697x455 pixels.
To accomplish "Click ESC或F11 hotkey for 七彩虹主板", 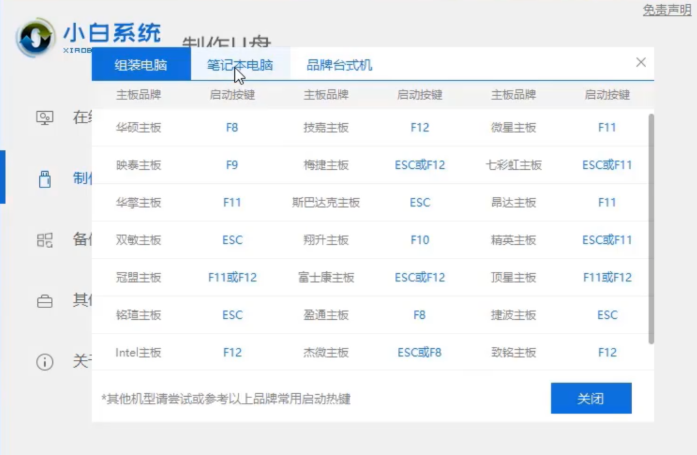I will (x=607, y=165).
